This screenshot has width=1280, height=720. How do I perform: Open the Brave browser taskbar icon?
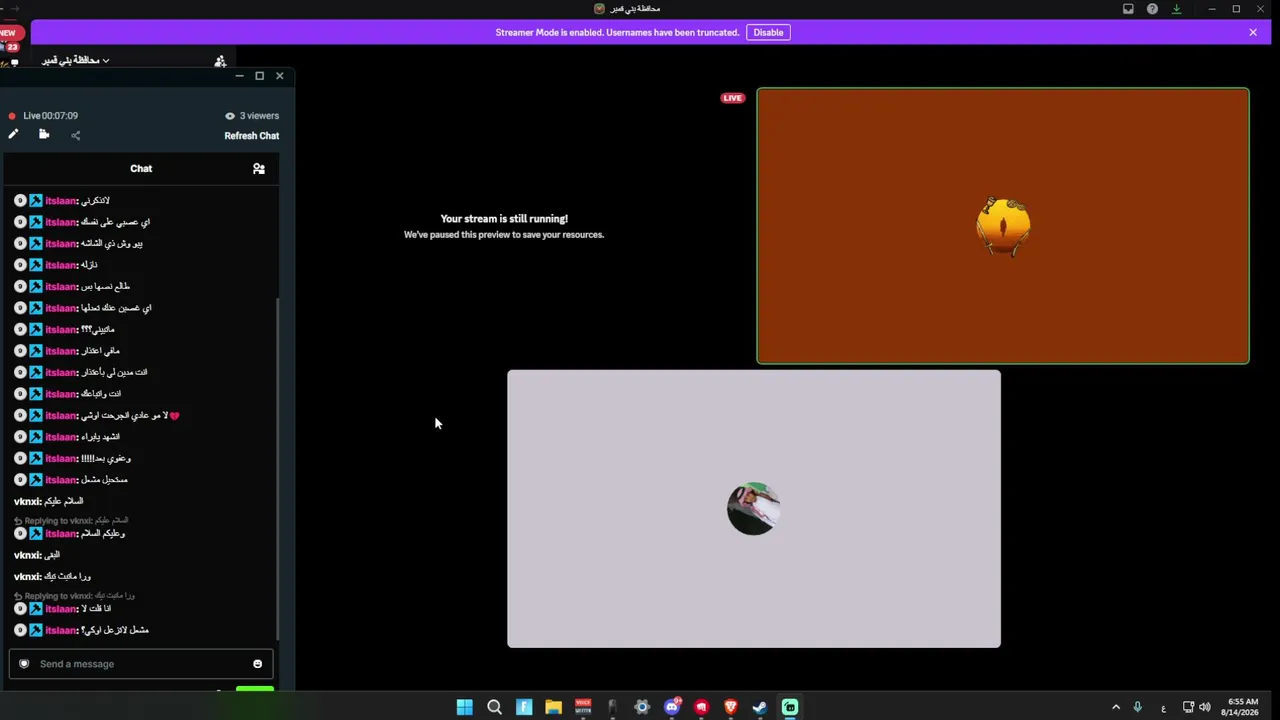(731, 707)
